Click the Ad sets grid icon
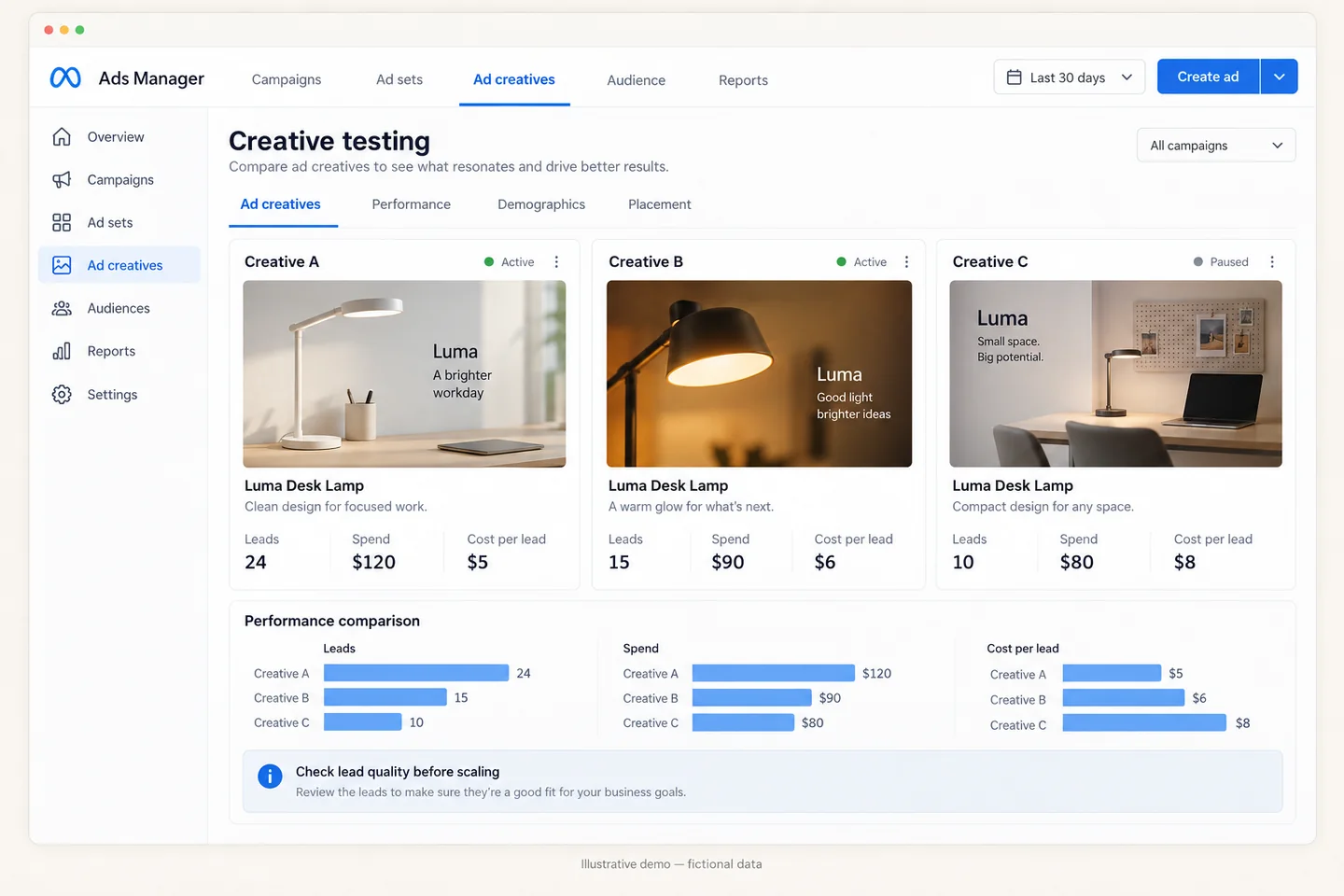1344x896 pixels. tap(62, 222)
